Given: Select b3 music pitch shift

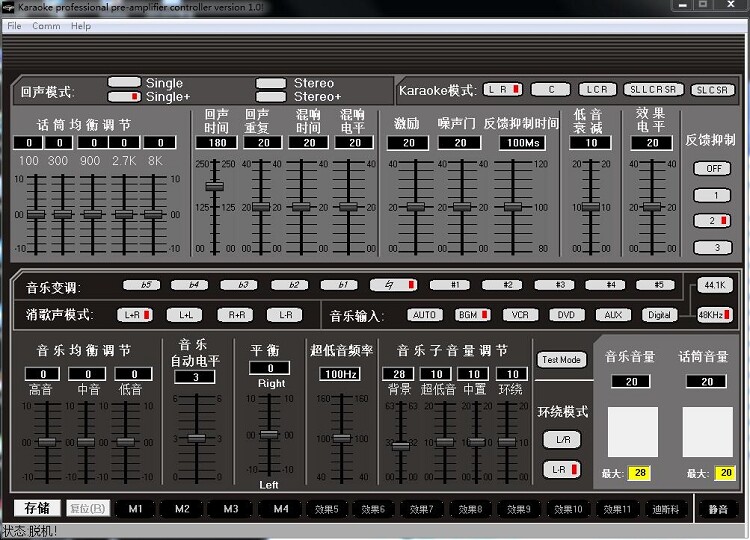Looking at the screenshot, I should point(239,285).
